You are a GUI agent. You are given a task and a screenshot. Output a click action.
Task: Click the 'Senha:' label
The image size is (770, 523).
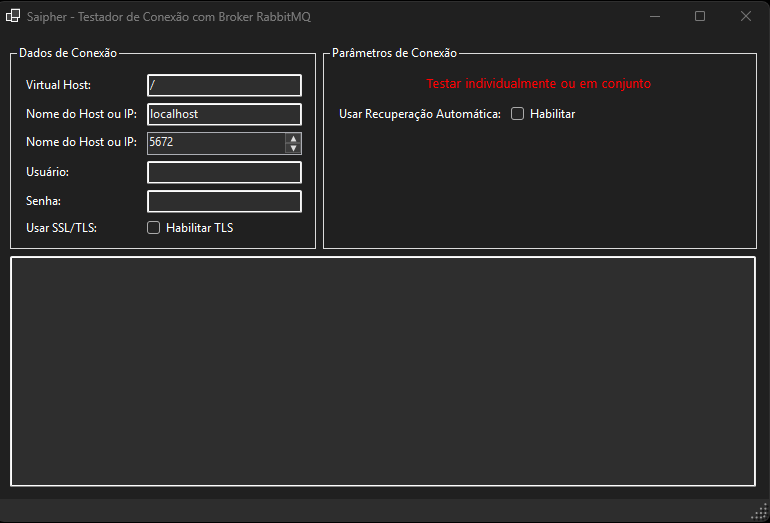point(43,201)
